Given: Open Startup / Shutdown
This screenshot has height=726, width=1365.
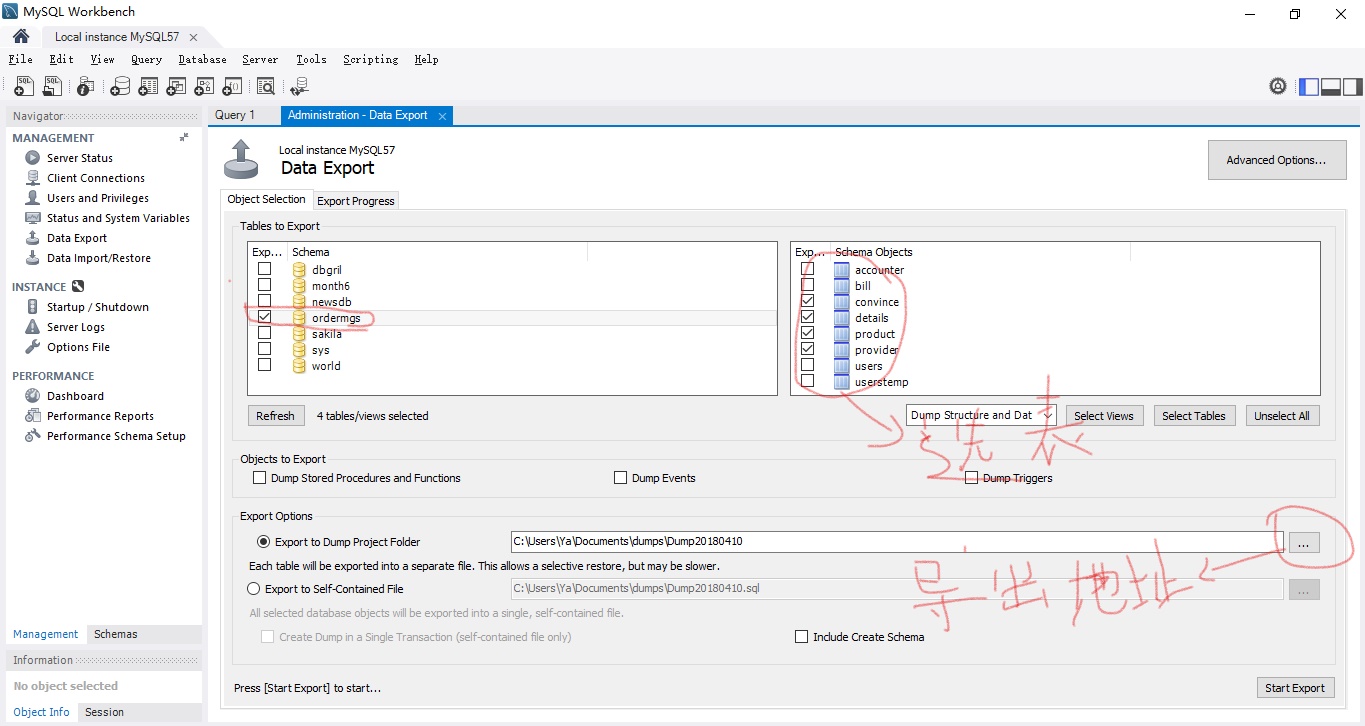Looking at the screenshot, I should pos(97,307).
